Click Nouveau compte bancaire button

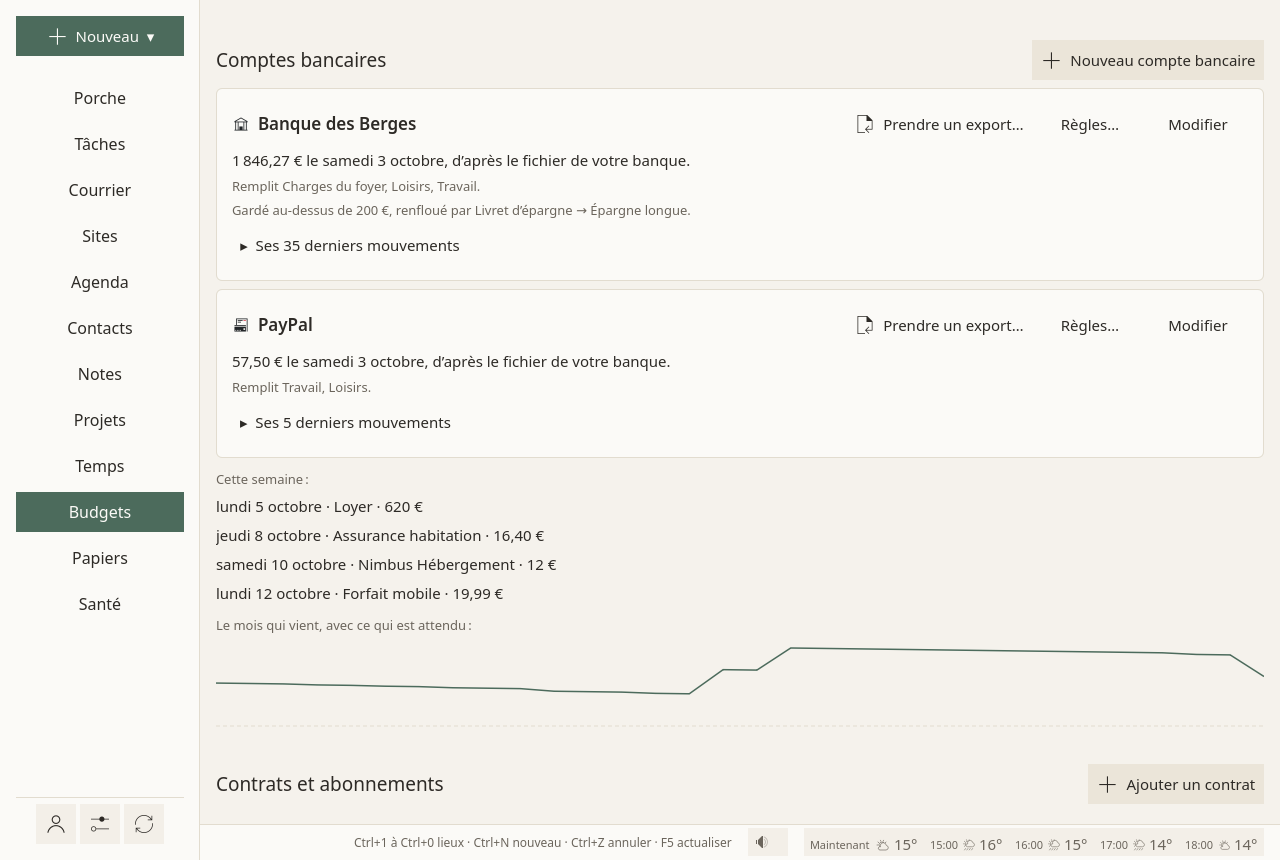pos(1148,60)
